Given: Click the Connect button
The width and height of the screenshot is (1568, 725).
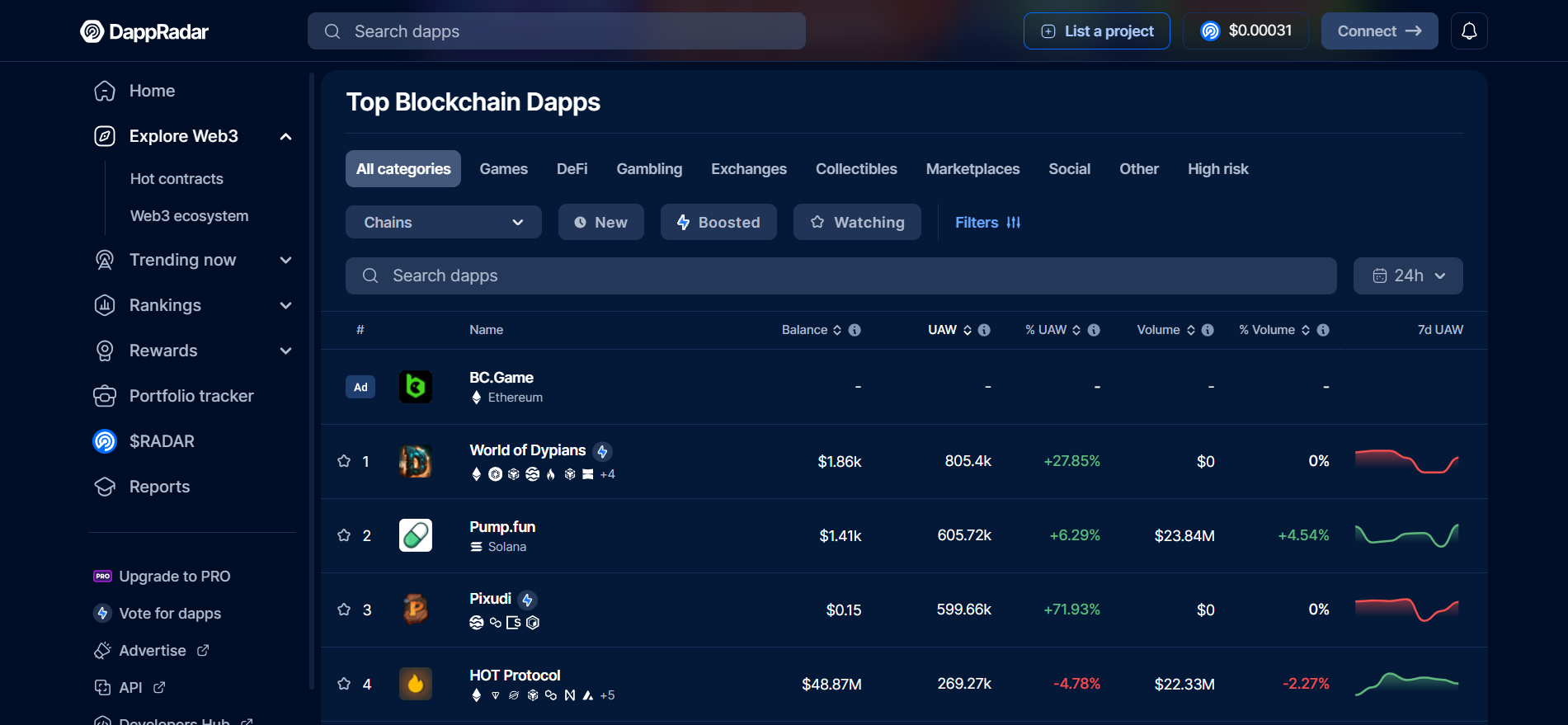Looking at the screenshot, I should point(1379,31).
